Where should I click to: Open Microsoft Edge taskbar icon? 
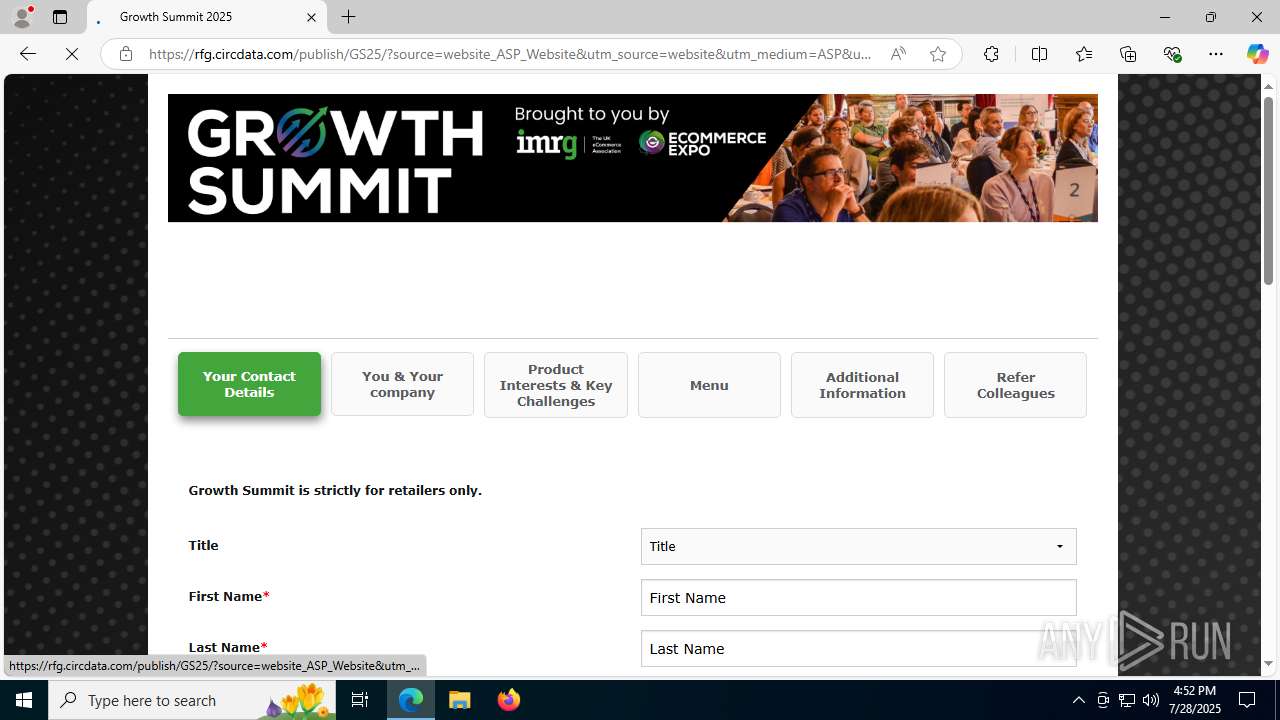[411, 700]
